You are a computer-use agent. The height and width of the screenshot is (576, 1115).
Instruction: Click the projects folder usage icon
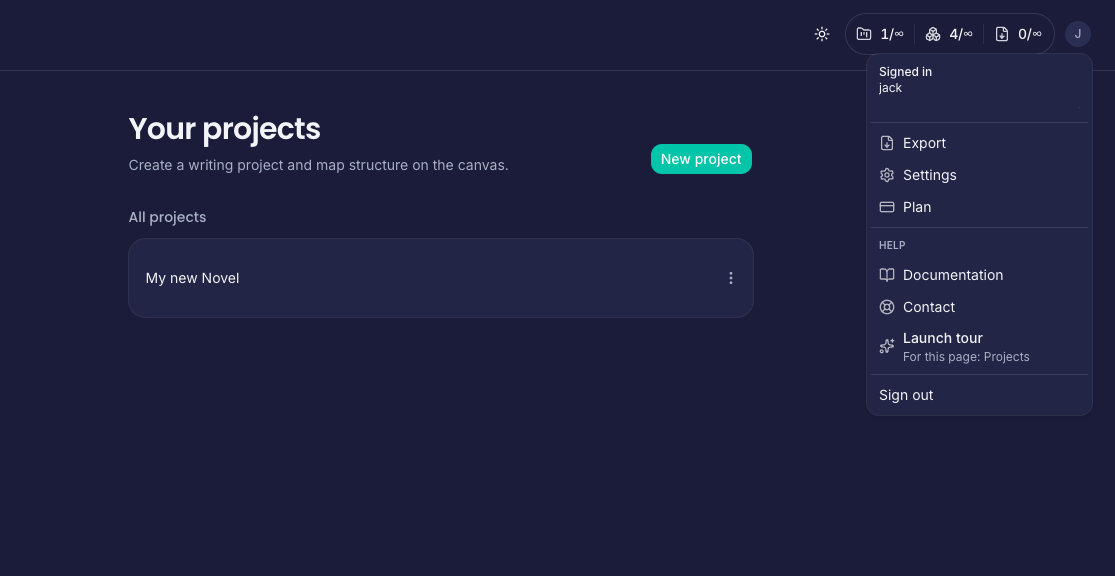(x=864, y=34)
